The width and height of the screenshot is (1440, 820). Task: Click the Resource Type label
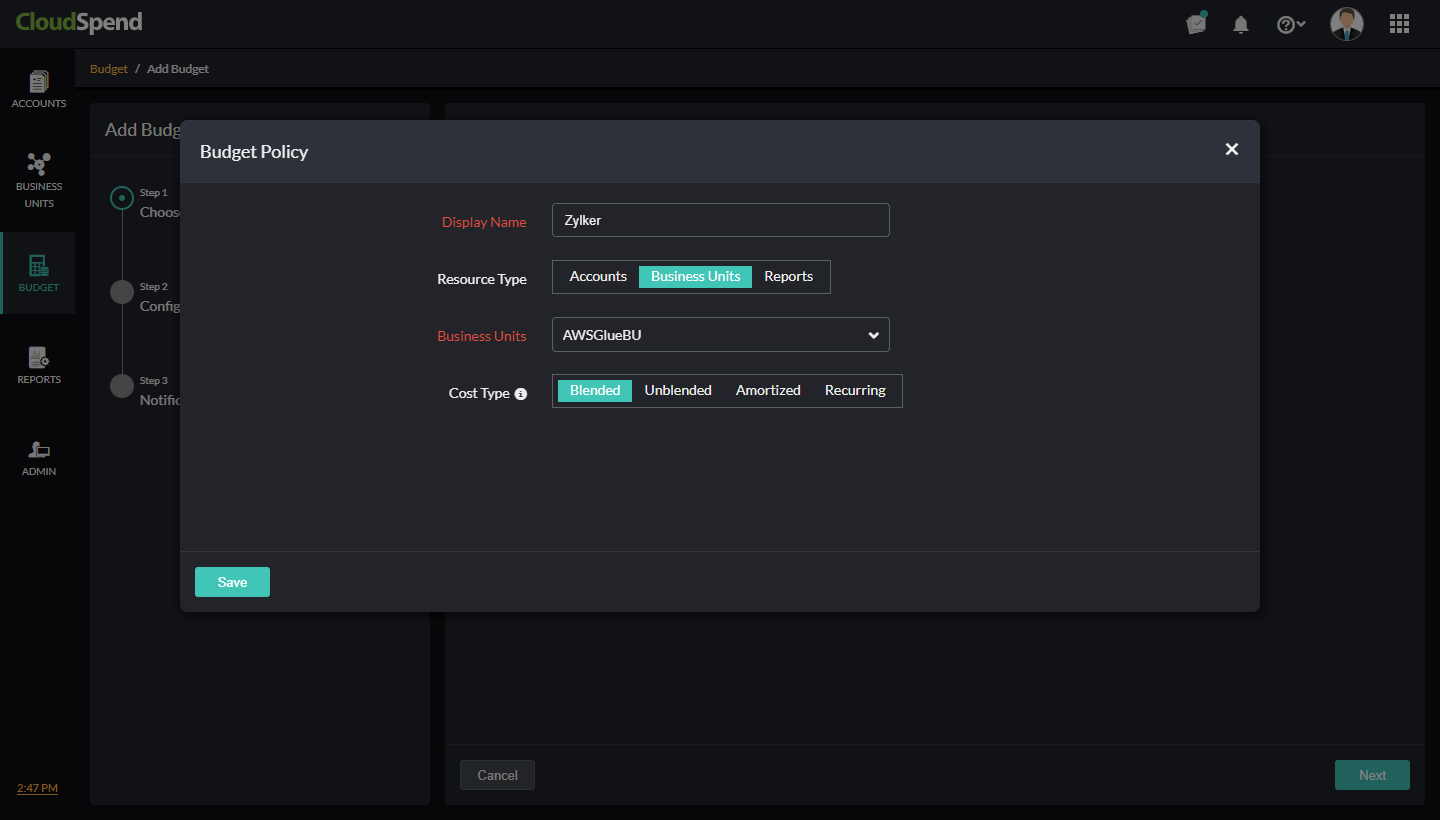coord(482,279)
